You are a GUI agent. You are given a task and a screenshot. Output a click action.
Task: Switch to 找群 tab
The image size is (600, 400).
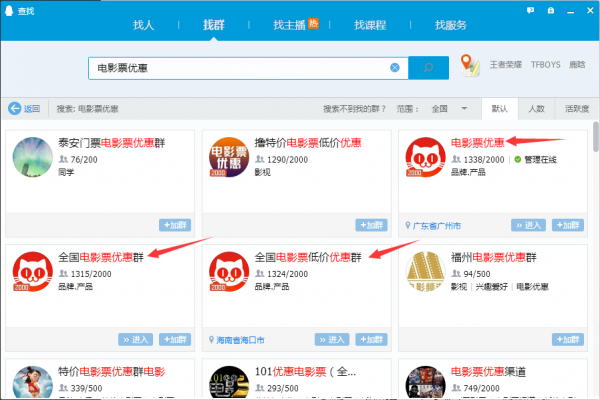point(214,25)
